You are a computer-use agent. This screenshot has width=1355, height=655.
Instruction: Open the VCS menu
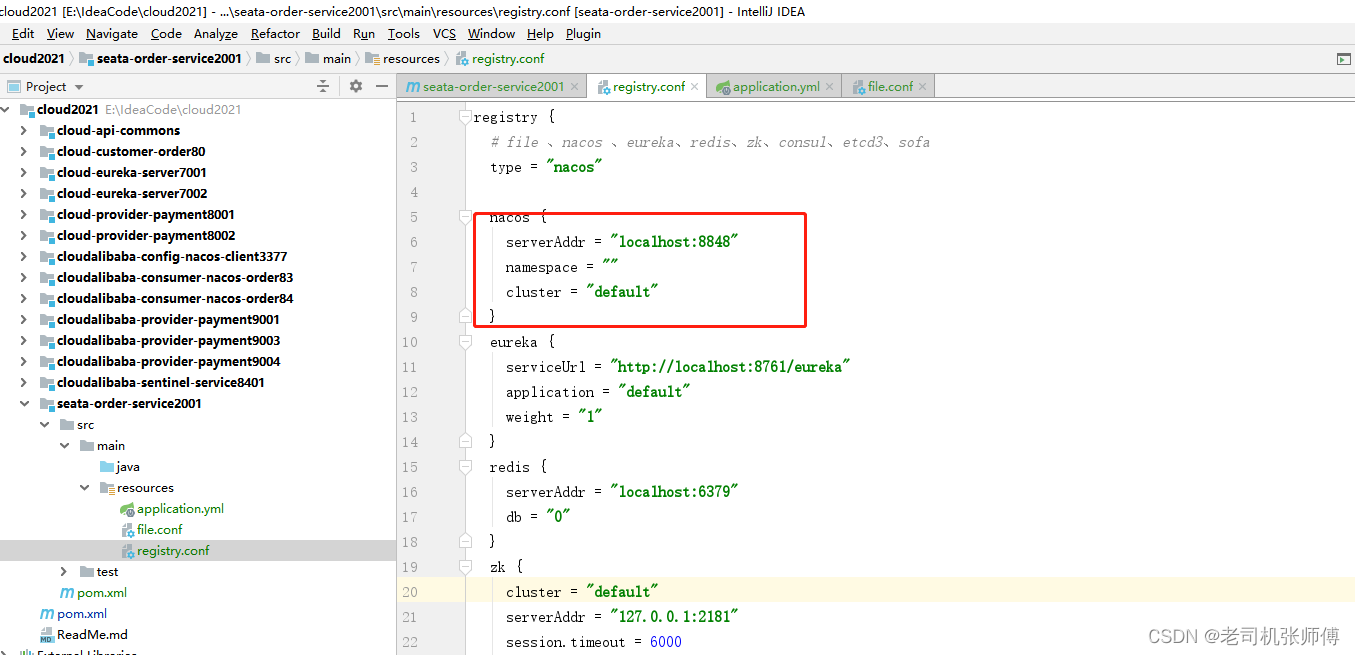444,33
